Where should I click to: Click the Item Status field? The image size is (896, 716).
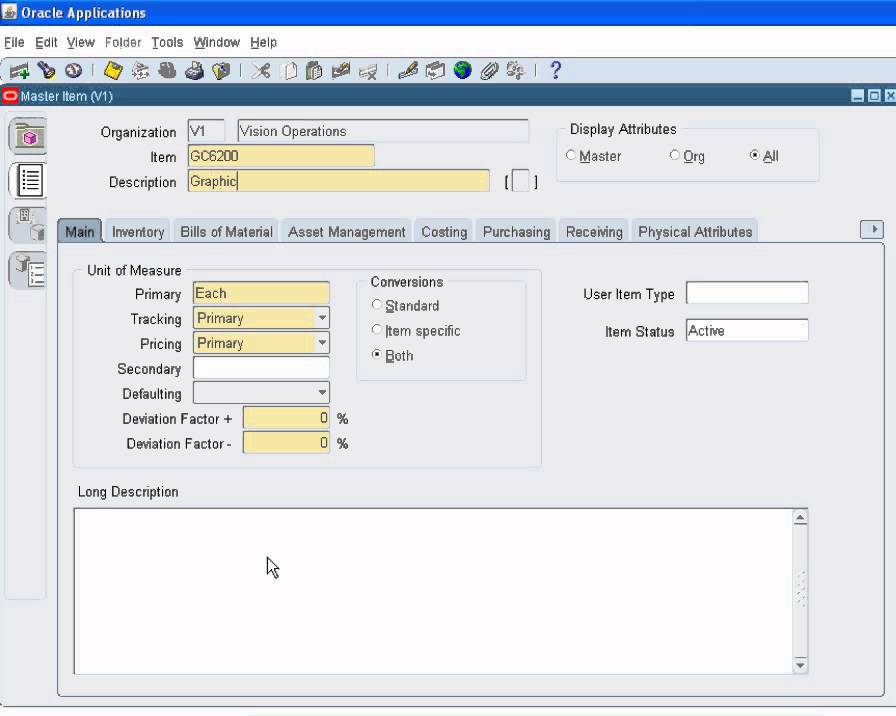(x=747, y=330)
